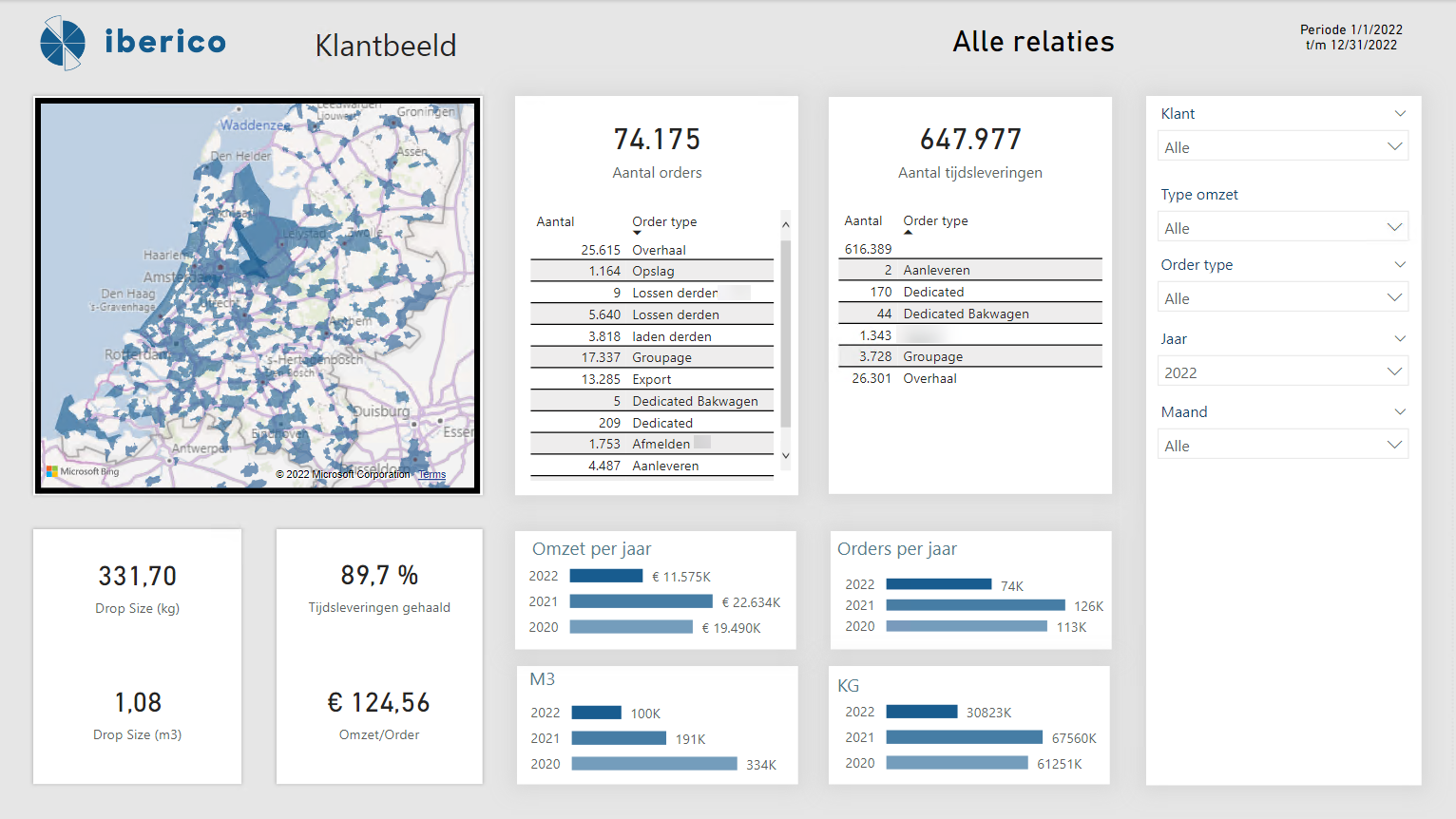Sort orders table by Order type header
Screen dimensions: 1456x819
coord(664,221)
